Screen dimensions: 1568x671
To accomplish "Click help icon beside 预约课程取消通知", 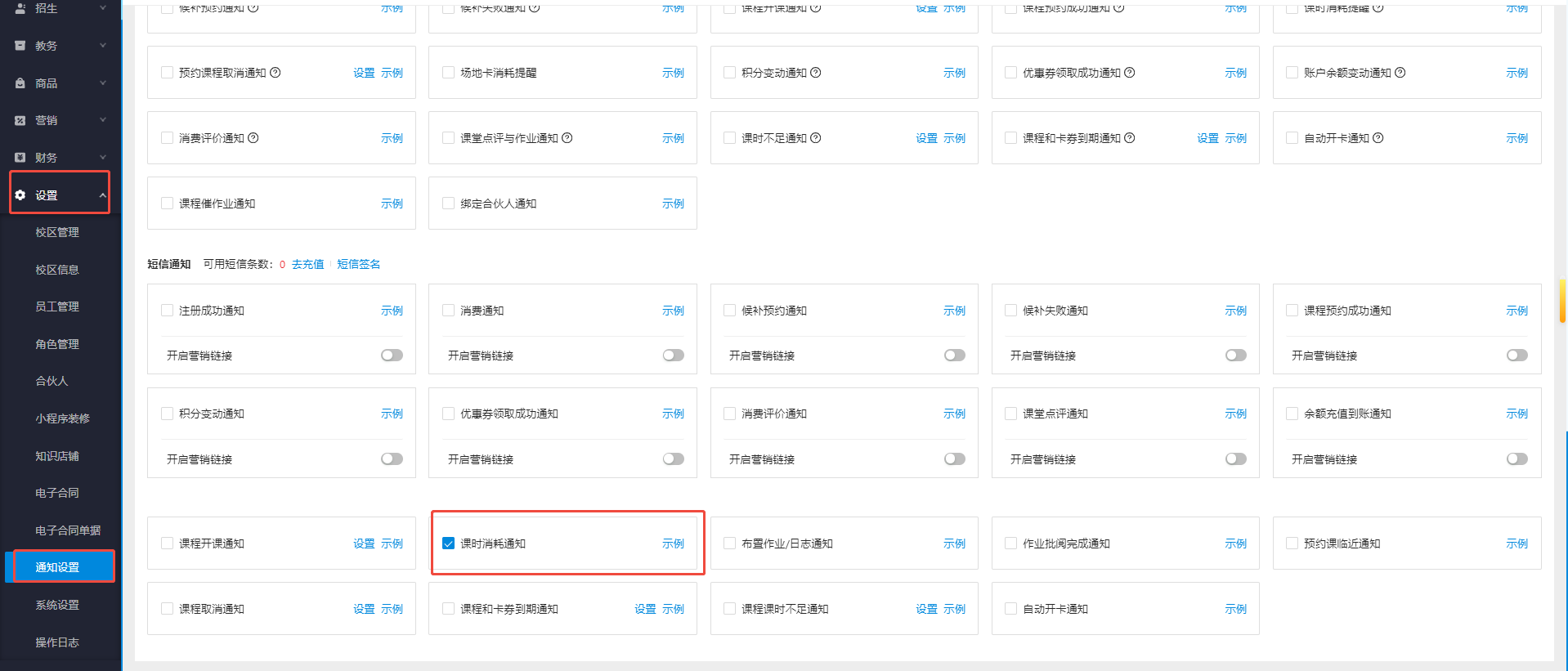I will click(x=276, y=73).
